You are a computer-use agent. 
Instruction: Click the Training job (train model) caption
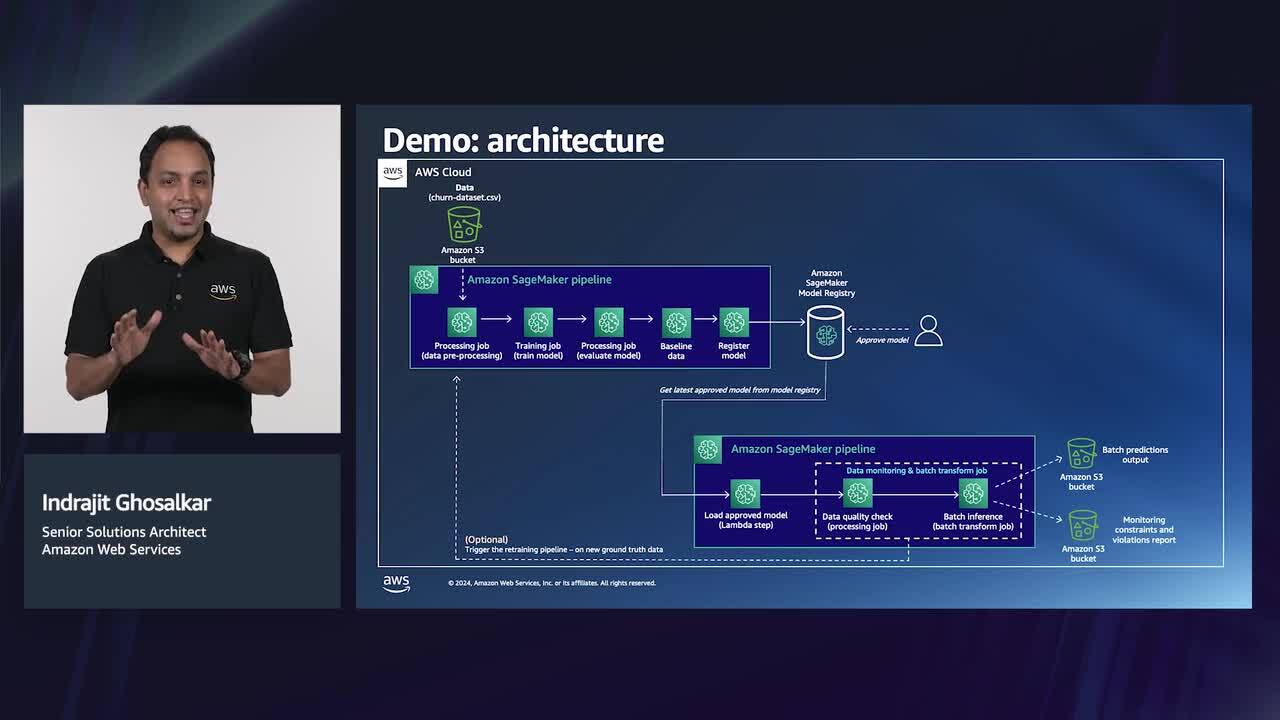coord(538,350)
